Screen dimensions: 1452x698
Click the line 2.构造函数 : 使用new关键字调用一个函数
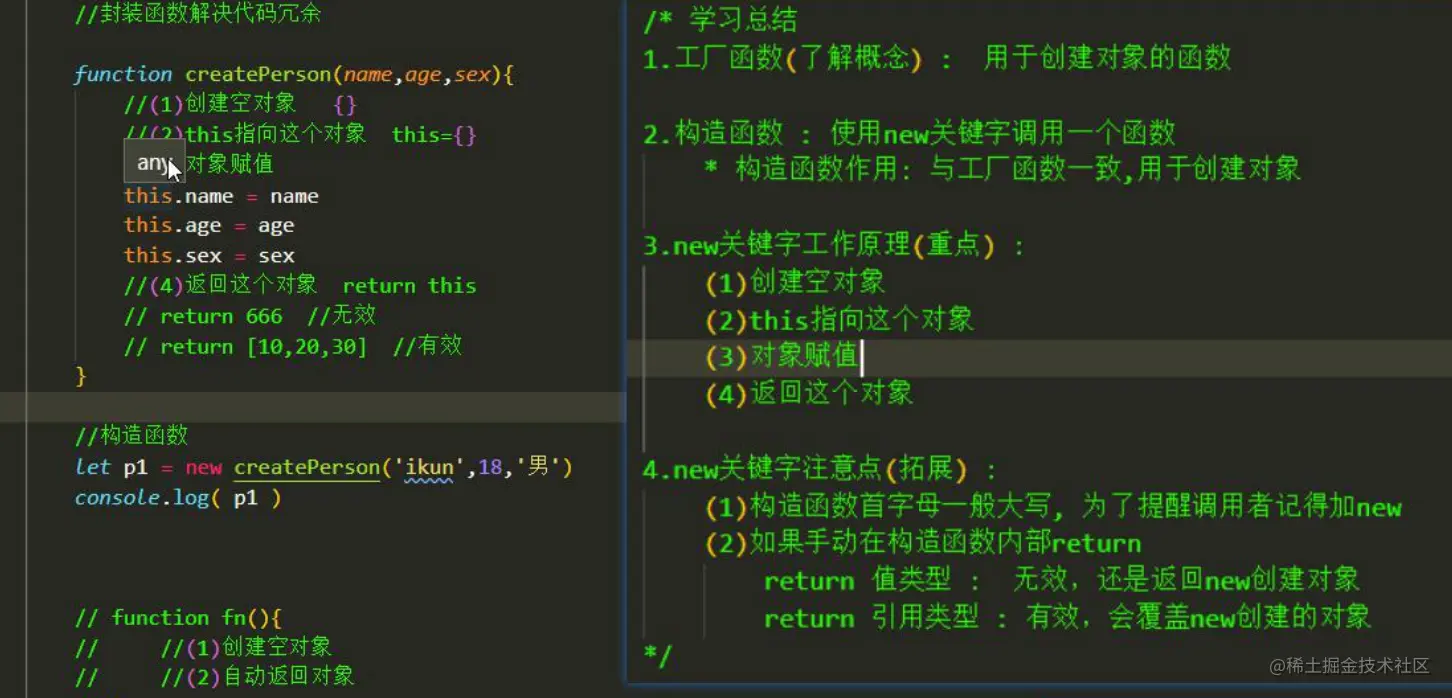coord(909,132)
